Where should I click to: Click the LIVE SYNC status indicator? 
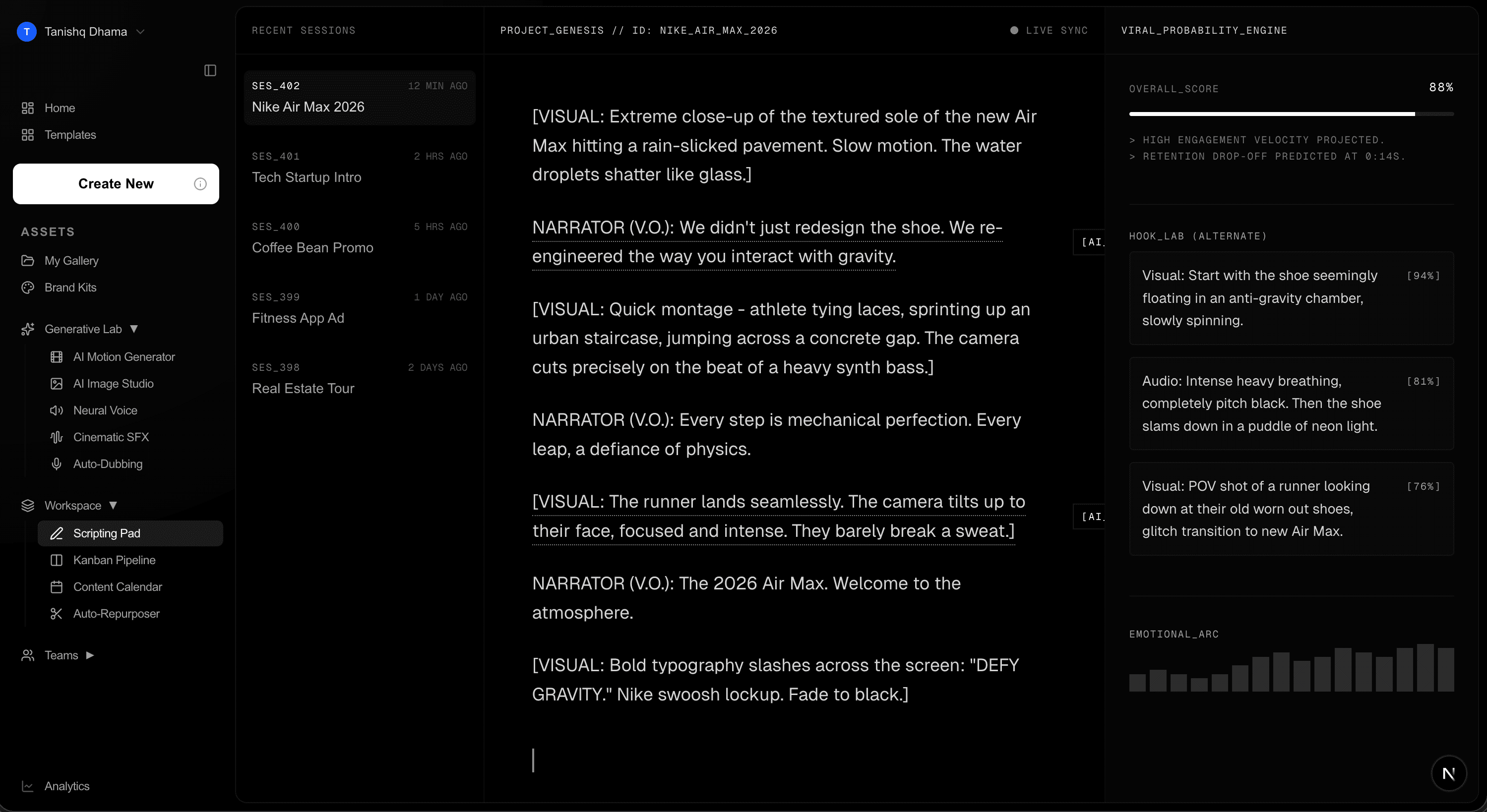coord(1049,31)
